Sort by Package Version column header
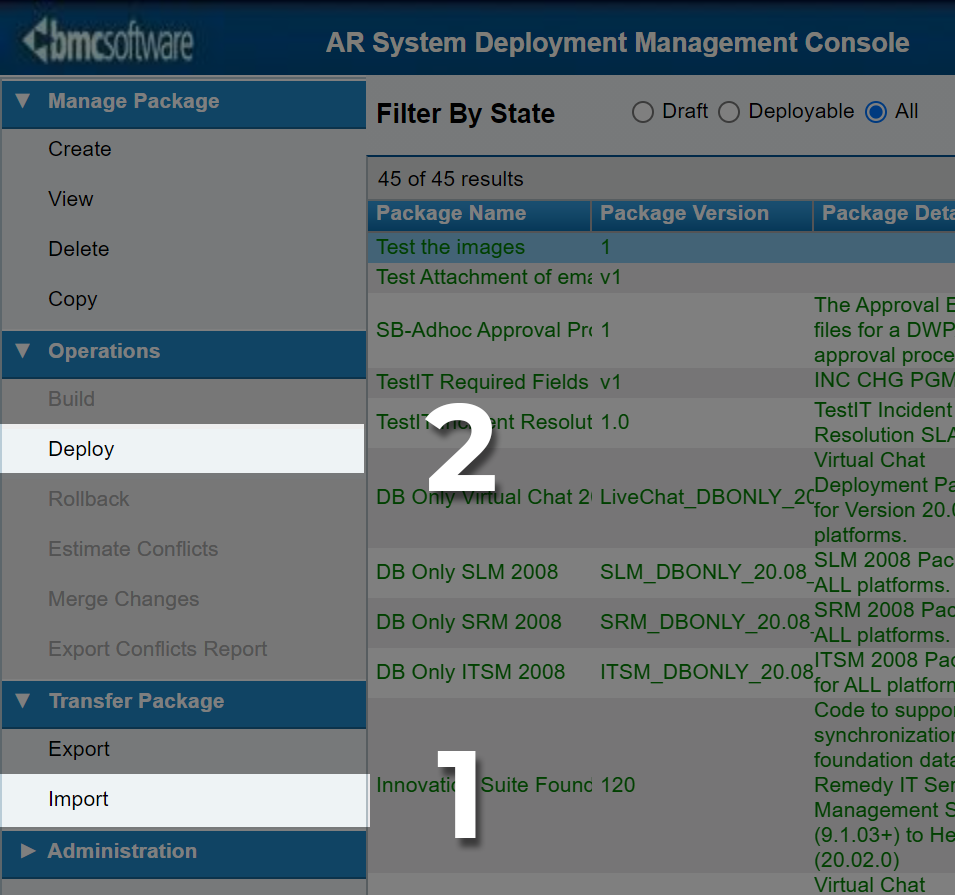This screenshot has height=895, width=955. (684, 213)
